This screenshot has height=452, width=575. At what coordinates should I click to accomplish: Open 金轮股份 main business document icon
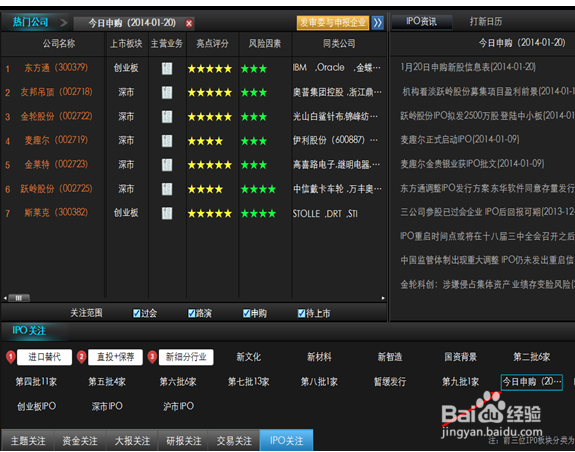tap(167, 117)
